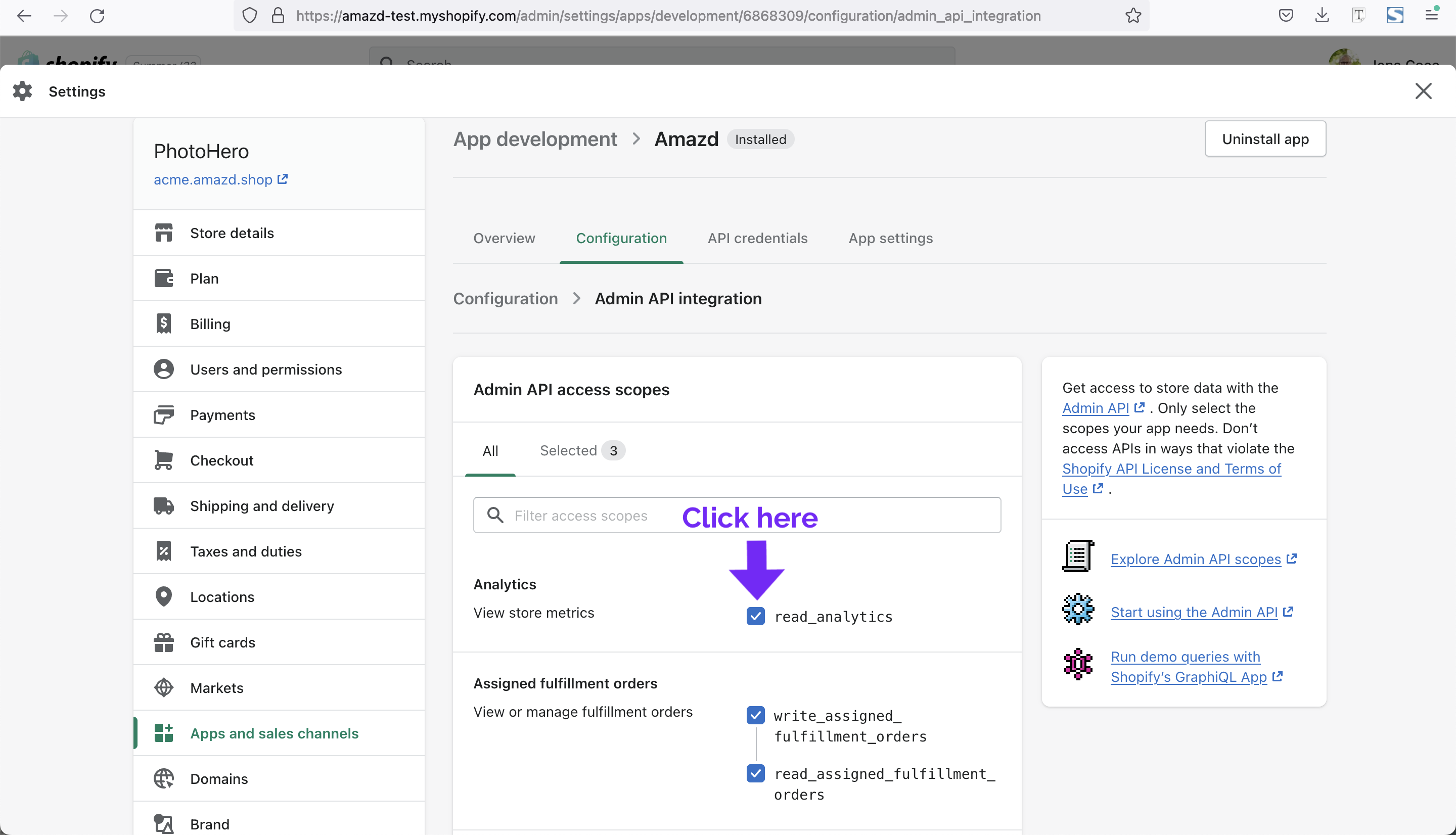Click the Apps and sales channels grid icon
The height and width of the screenshot is (835, 1456).
pos(163,733)
